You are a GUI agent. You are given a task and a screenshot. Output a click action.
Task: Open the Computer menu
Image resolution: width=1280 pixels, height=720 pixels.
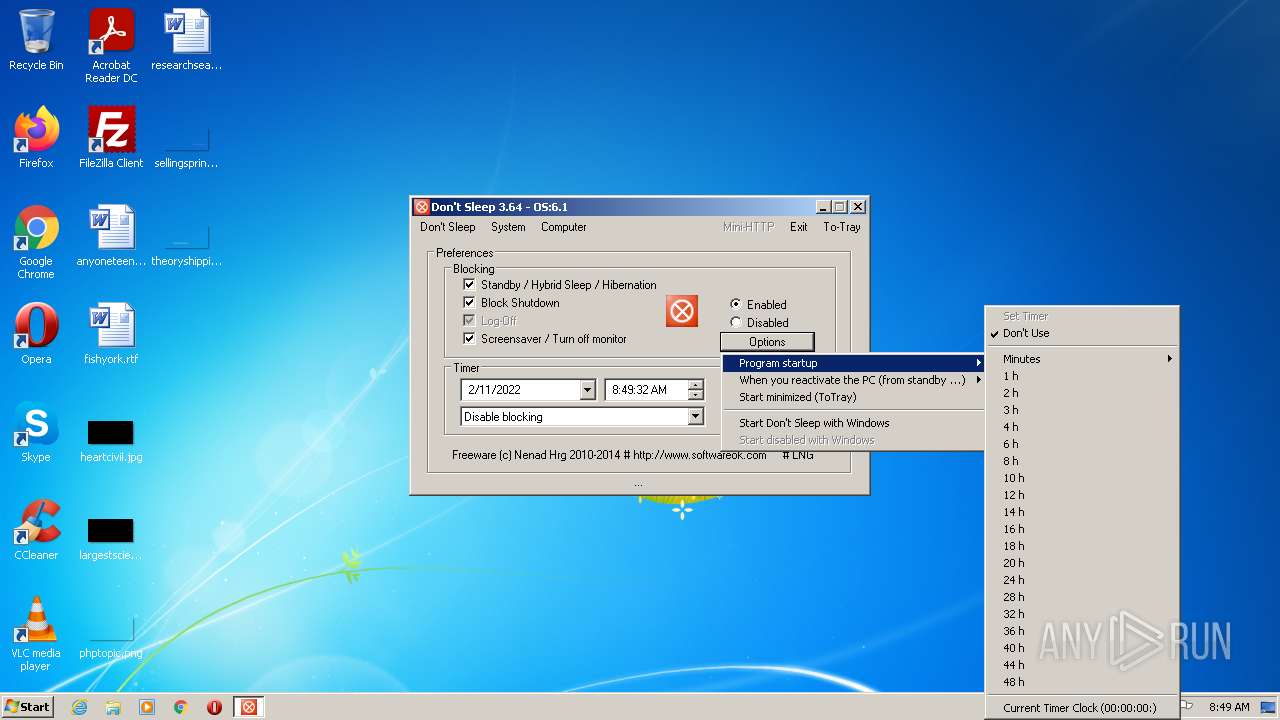click(x=564, y=227)
